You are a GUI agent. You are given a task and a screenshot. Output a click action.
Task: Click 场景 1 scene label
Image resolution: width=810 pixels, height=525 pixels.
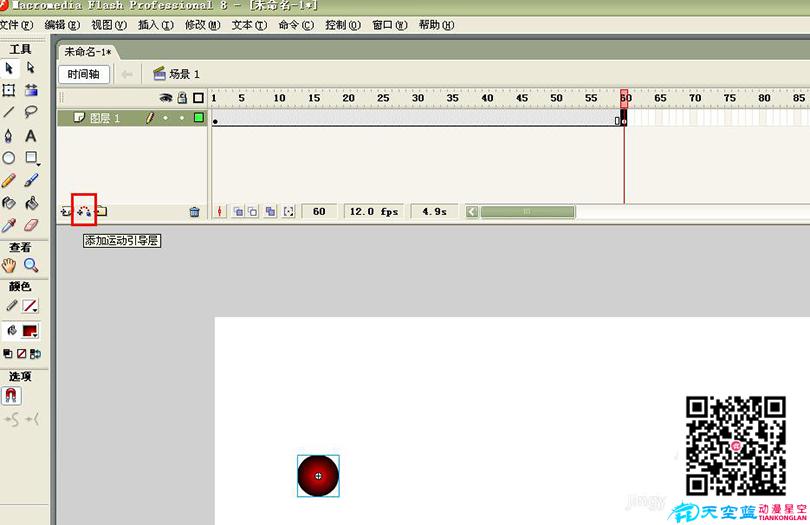177,74
